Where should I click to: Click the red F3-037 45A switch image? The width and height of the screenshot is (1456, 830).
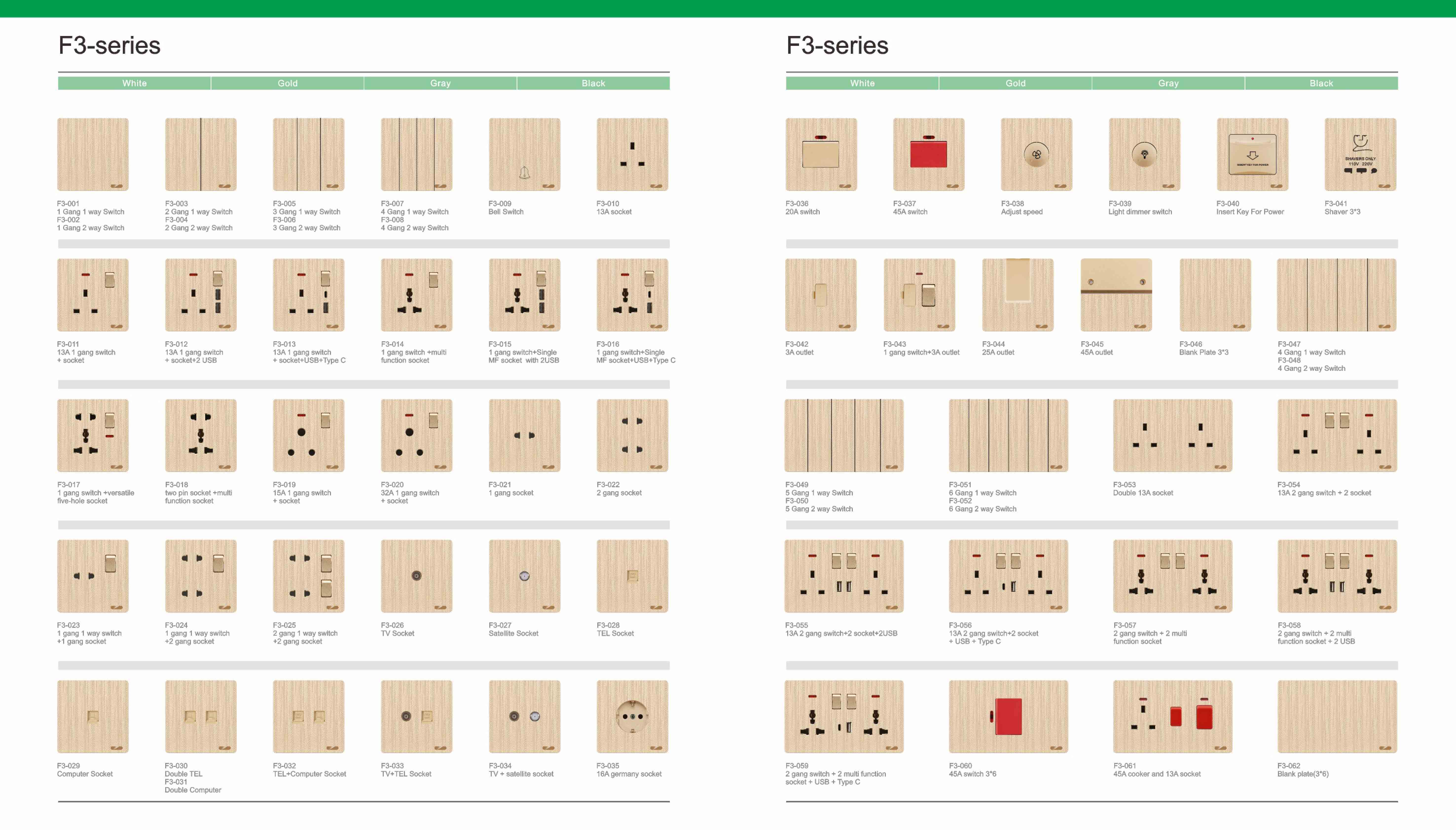click(x=929, y=155)
